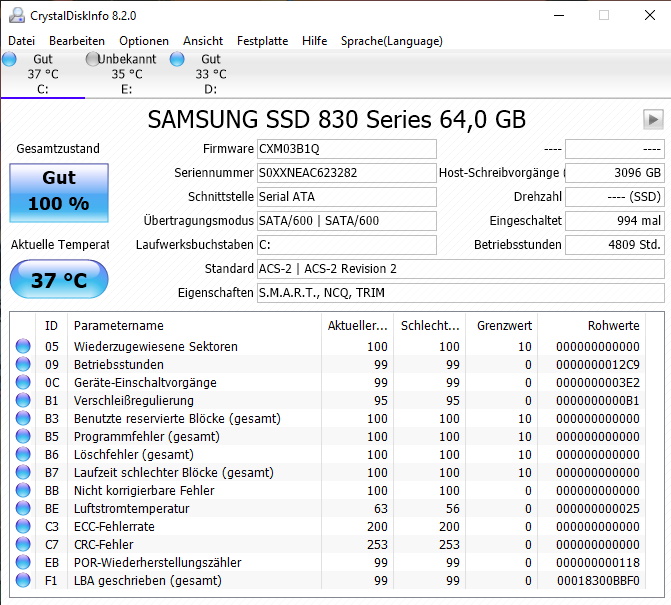Viewport: 671px width, 605px height.
Task: Click the Übertragungsmodus field SATA/600
Action: pos(347,221)
